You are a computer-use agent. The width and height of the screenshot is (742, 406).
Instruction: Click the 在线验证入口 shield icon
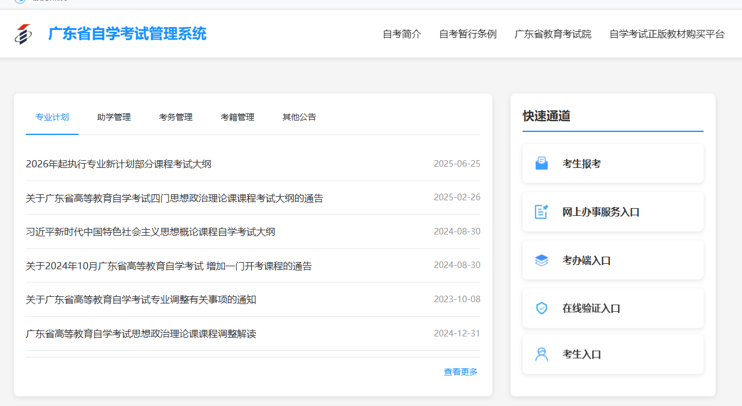(x=541, y=308)
